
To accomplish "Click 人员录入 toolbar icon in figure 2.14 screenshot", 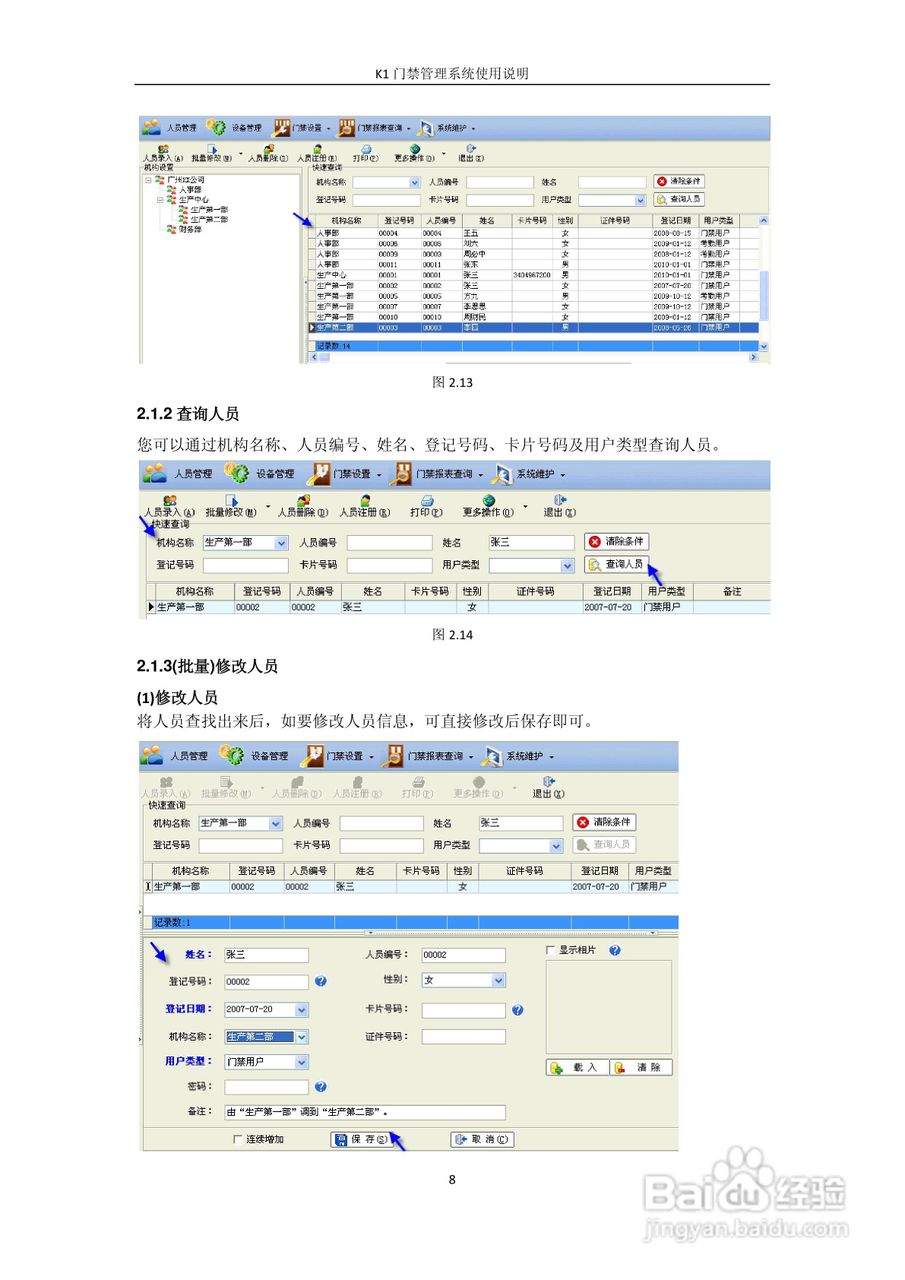I will pos(170,500).
